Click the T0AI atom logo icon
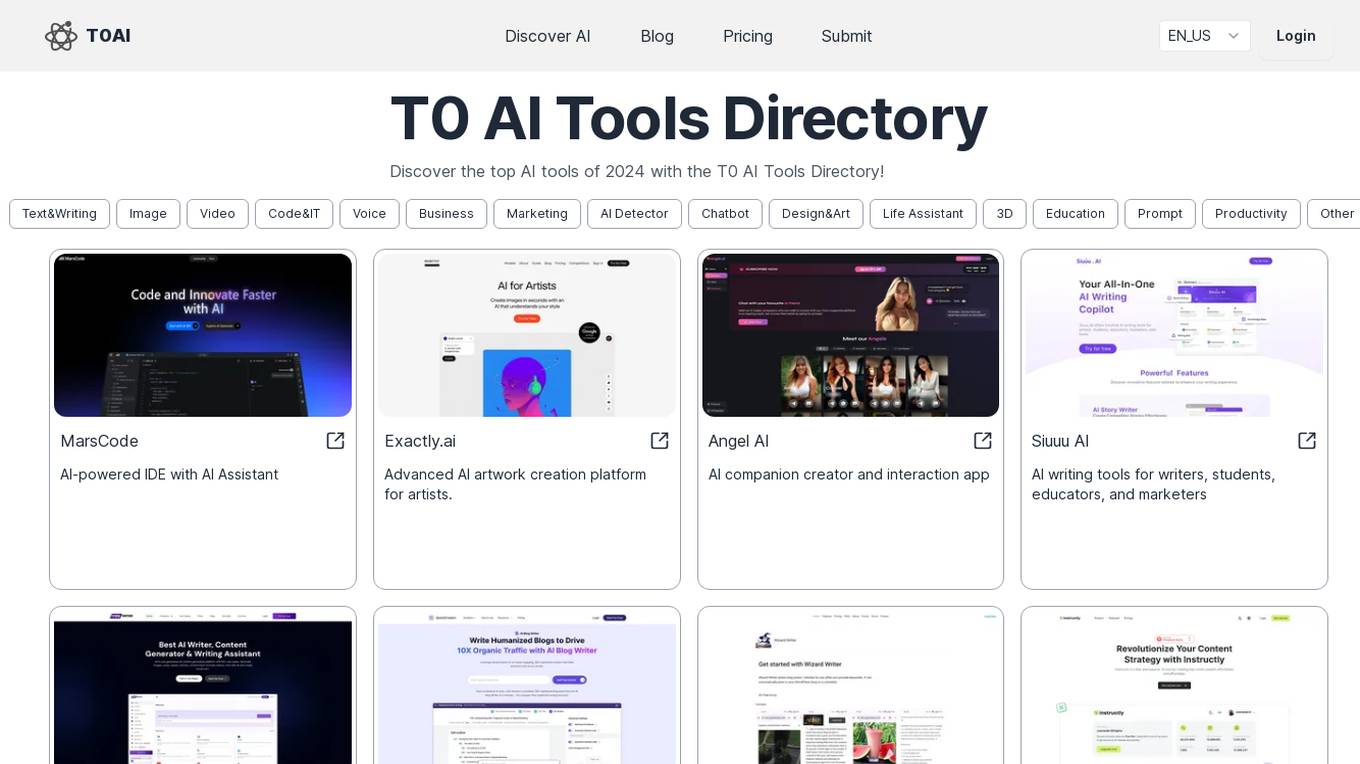1360x764 pixels. point(61,36)
